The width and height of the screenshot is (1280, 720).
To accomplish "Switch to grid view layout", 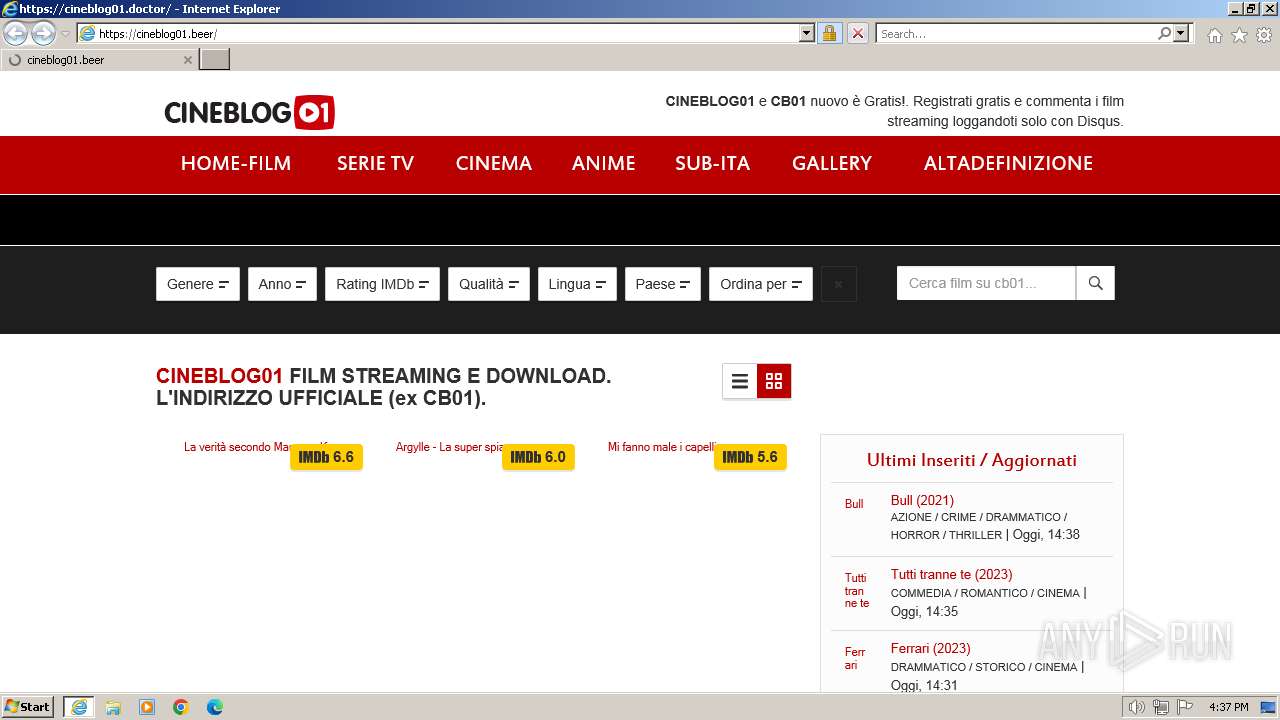I will click(774, 381).
